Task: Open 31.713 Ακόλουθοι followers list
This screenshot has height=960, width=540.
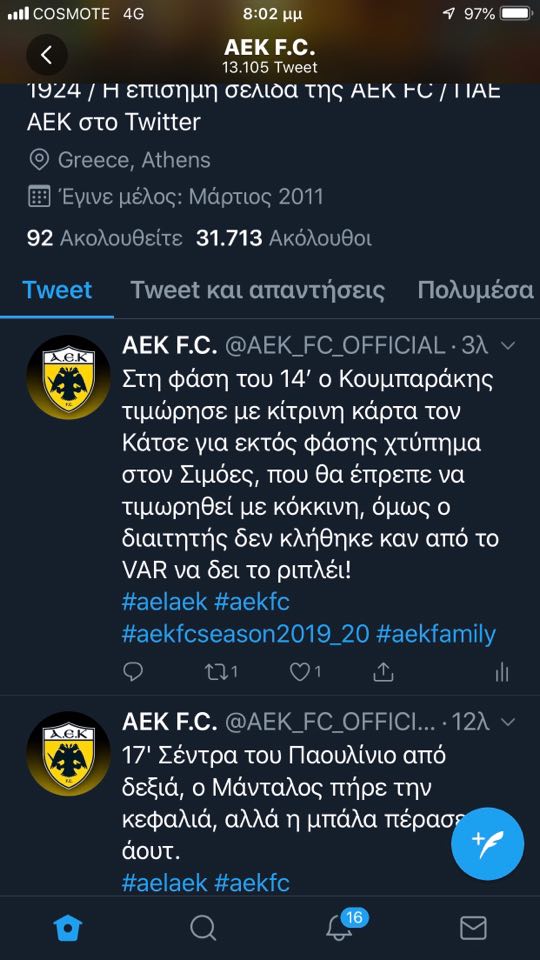Action: point(283,238)
